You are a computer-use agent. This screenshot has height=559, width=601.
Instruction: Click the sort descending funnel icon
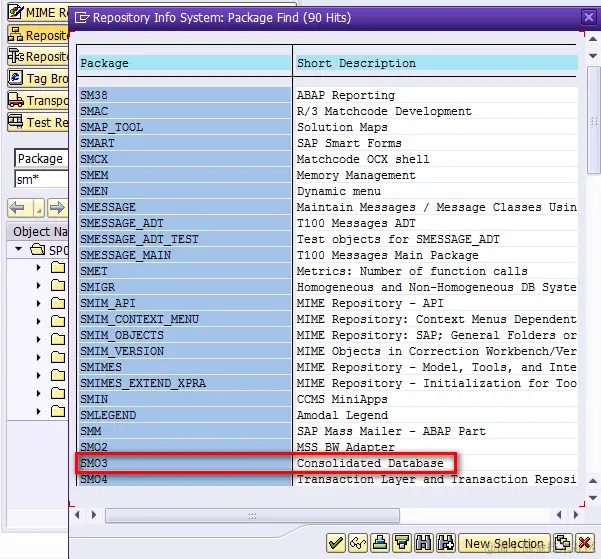pyautogui.click(x=402, y=543)
